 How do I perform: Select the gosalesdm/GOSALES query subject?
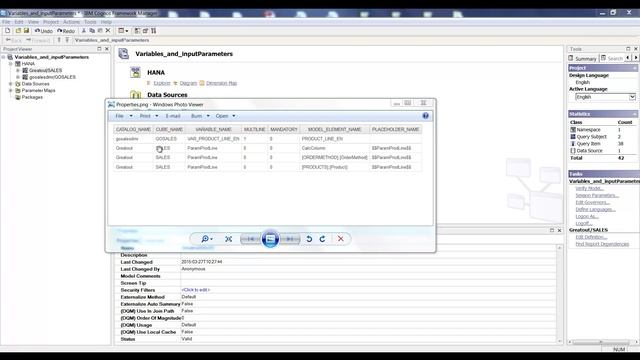tap(52, 77)
